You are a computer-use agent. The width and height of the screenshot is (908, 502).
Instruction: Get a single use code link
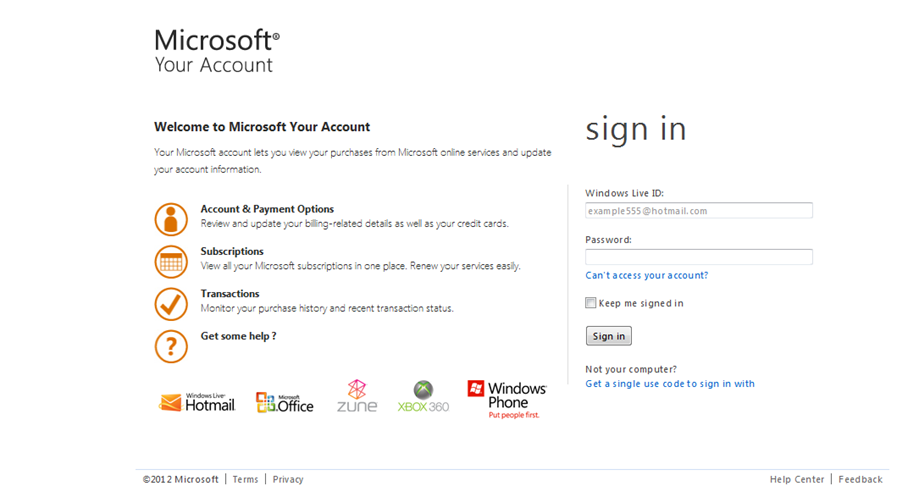(670, 384)
